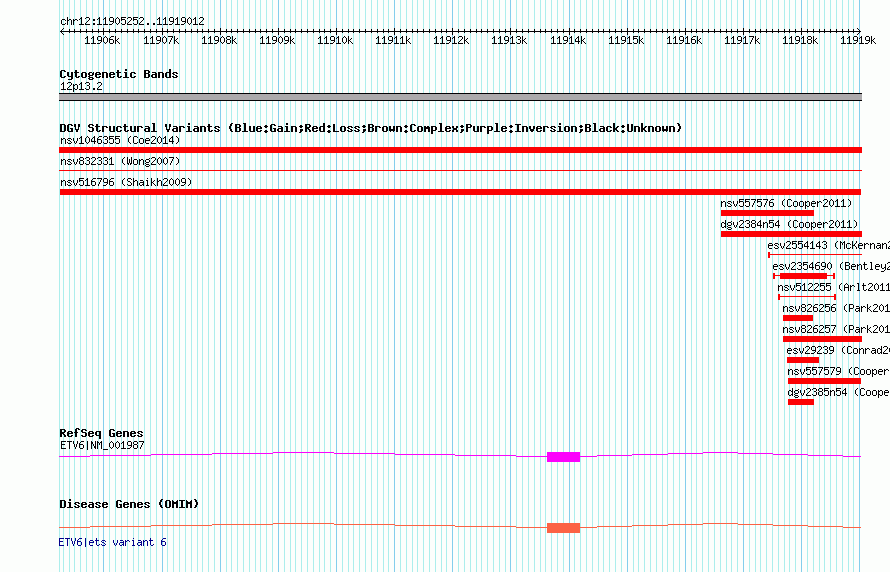Click the 11908k ruler tick label

(x=219, y=40)
